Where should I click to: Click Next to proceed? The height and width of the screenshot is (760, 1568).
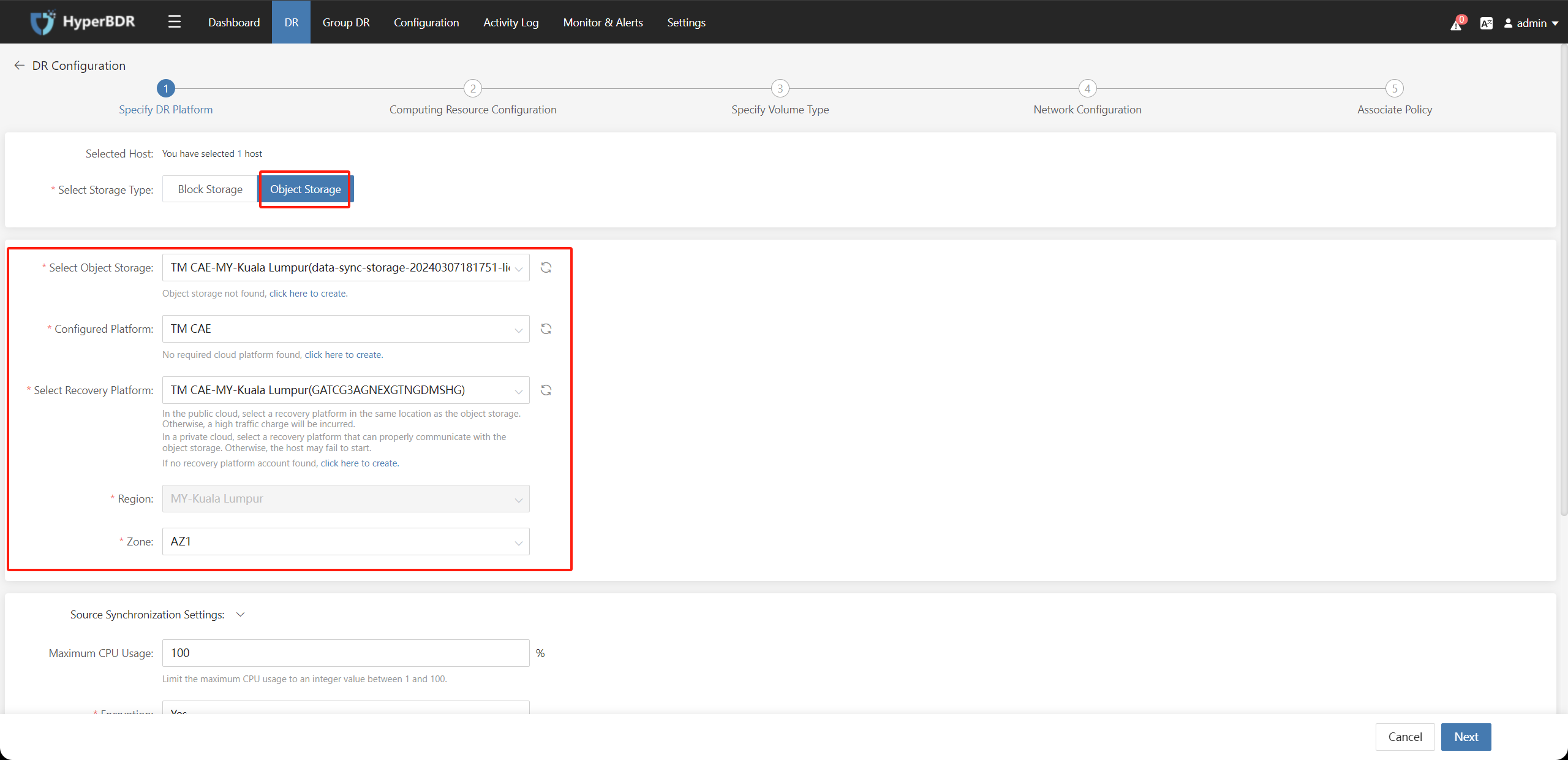[x=1466, y=737]
